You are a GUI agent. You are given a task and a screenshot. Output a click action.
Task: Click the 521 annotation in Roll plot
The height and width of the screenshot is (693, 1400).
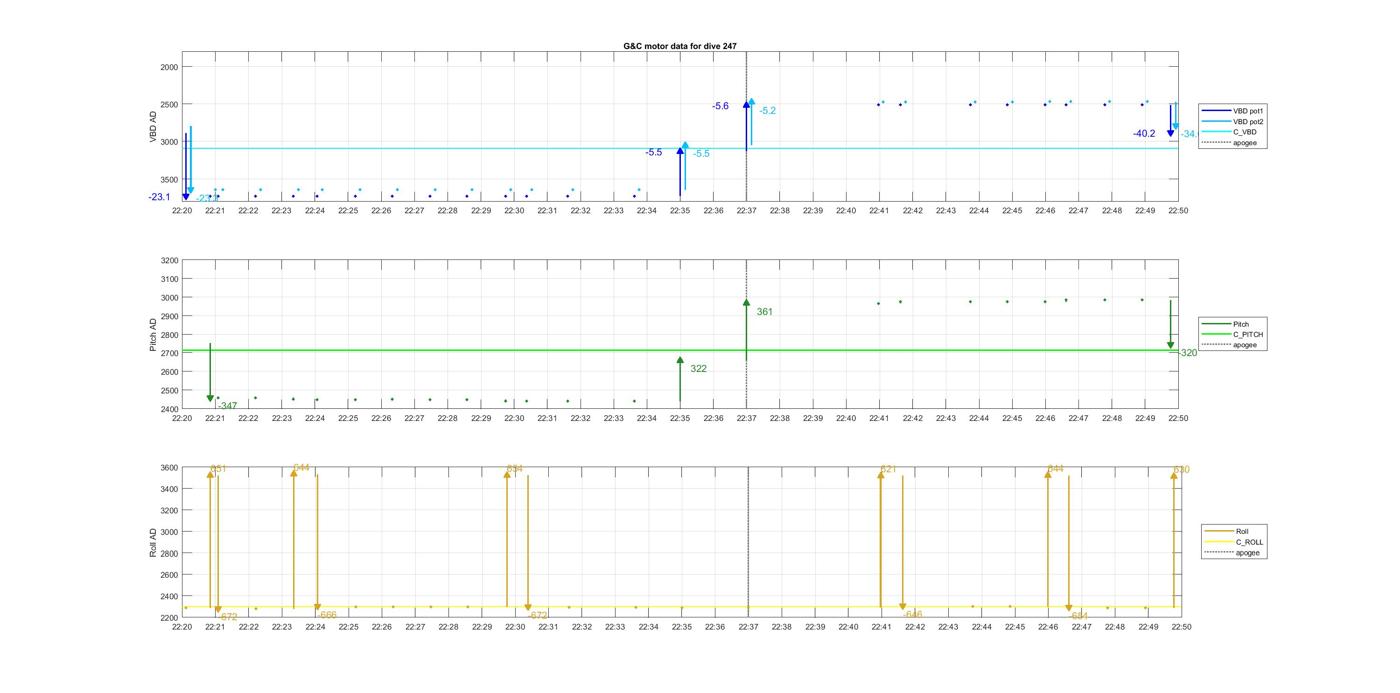click(888, 469)
